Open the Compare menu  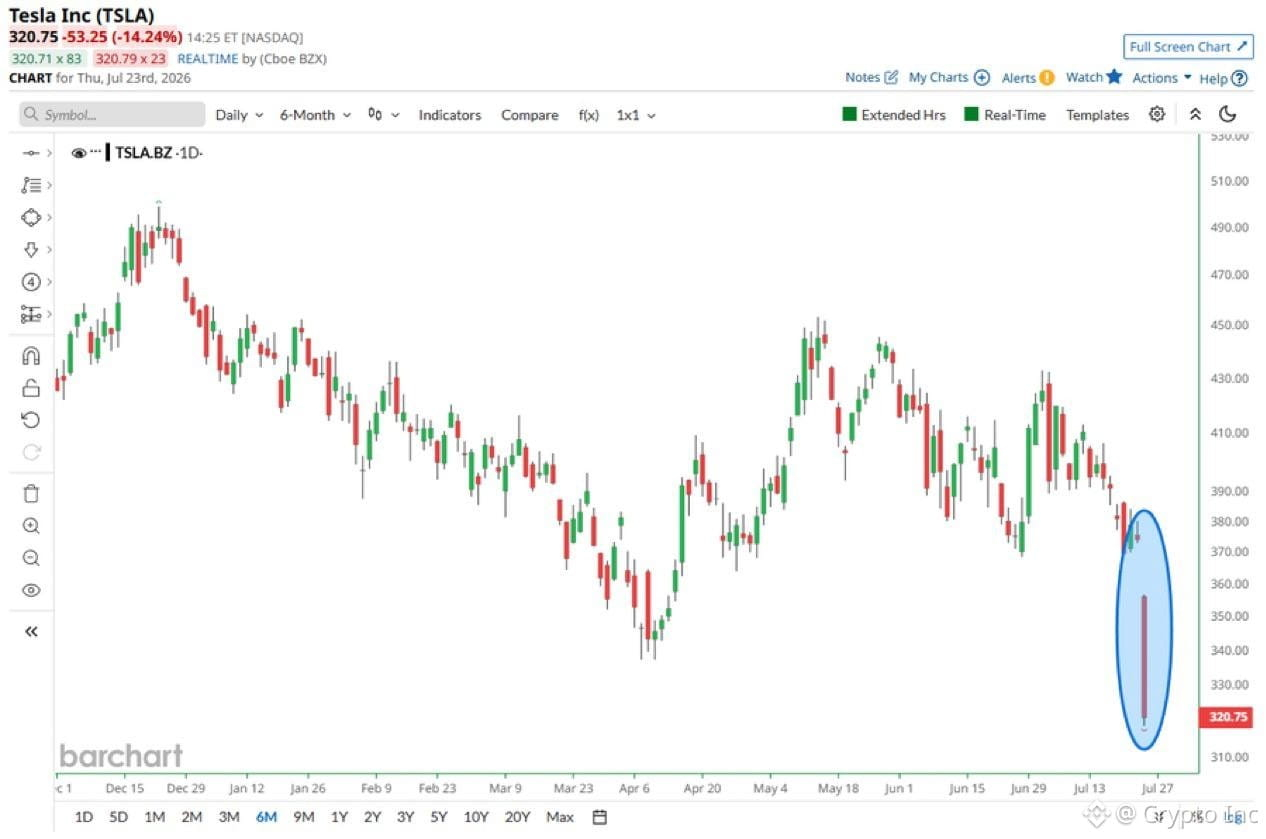pos(530,115)
